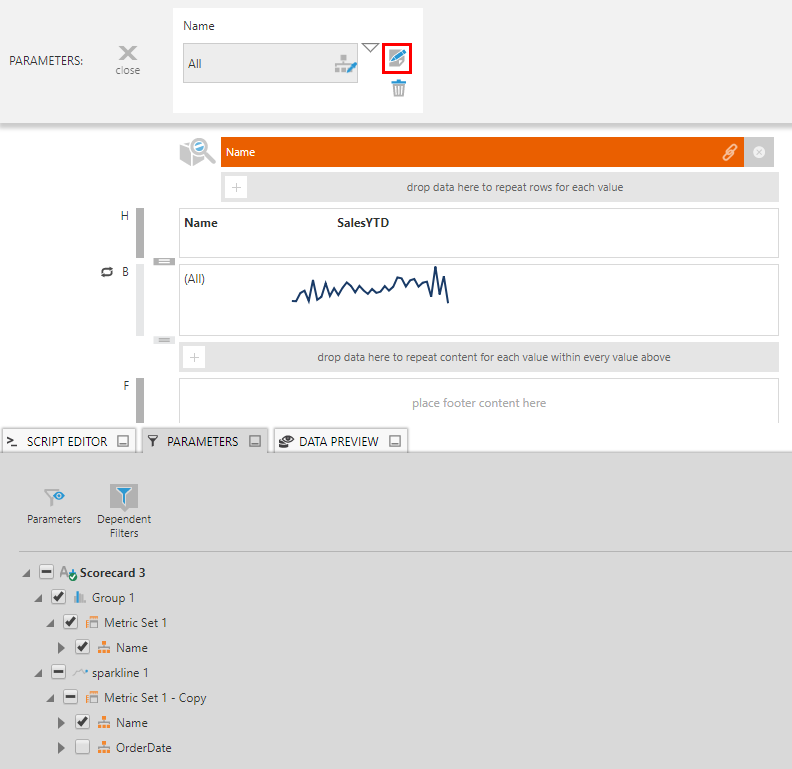Screen dimensions: 792x769
Task: Close the parameters bar
Action: (127, 60)
